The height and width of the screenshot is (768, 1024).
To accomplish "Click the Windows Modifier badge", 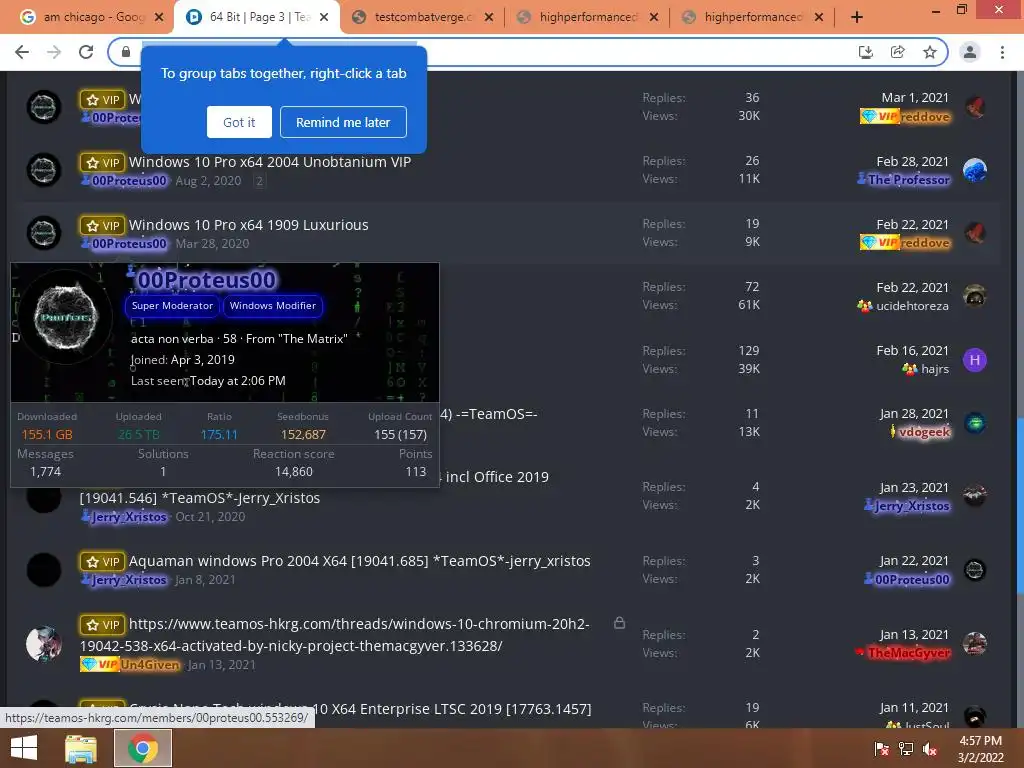I will point(272,306).
